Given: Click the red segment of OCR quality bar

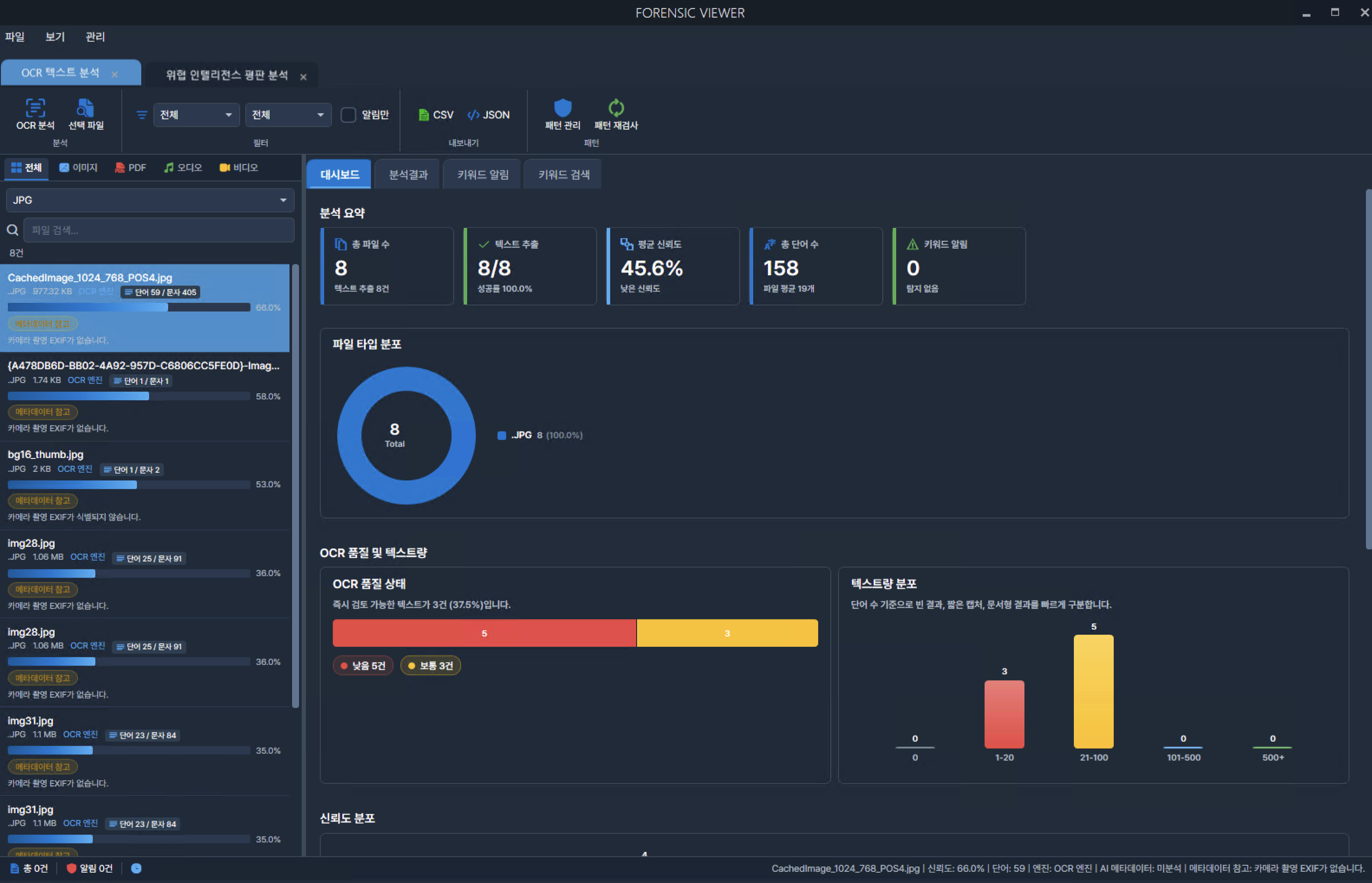Looking at the screenshot, I should 484,633.
